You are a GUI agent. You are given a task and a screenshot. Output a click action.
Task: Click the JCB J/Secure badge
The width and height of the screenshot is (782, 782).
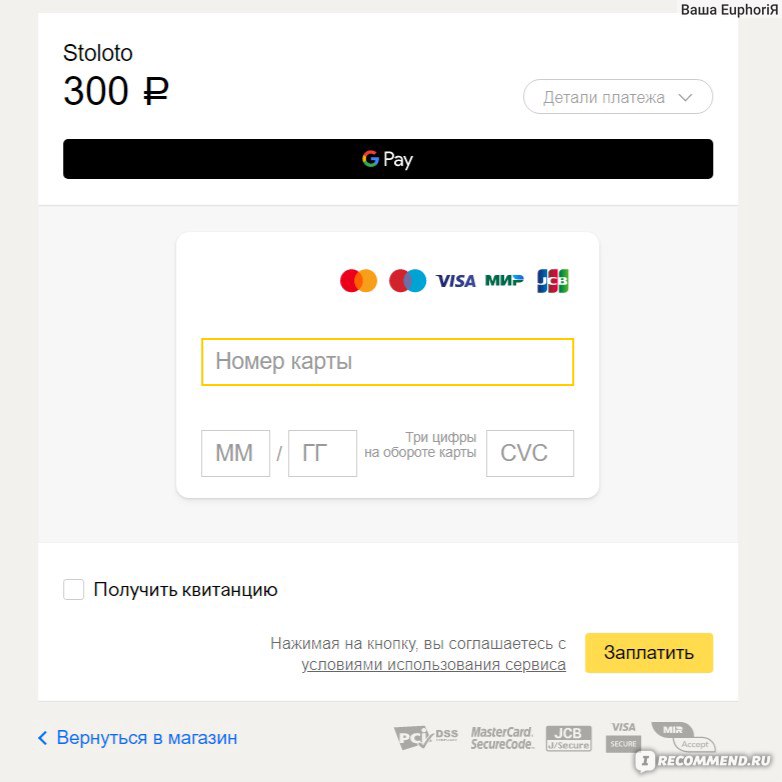click(569, 738)
